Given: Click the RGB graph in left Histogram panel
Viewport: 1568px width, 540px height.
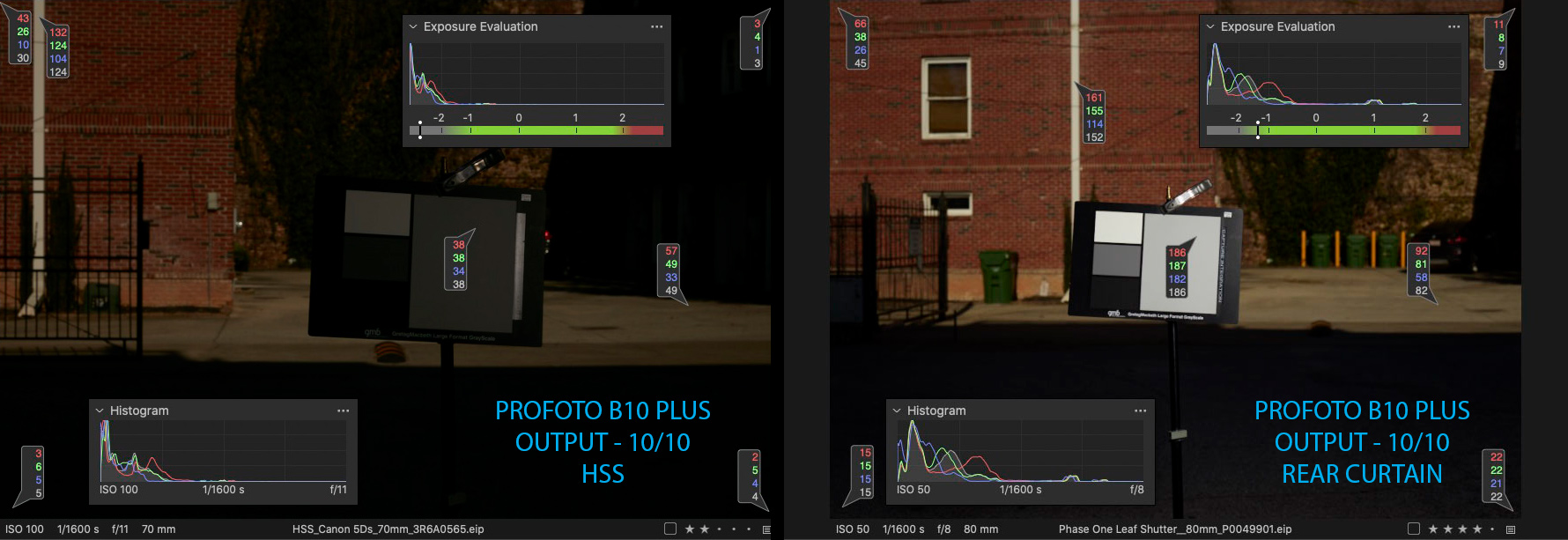Looking at the screenshot, I should 223,450.
